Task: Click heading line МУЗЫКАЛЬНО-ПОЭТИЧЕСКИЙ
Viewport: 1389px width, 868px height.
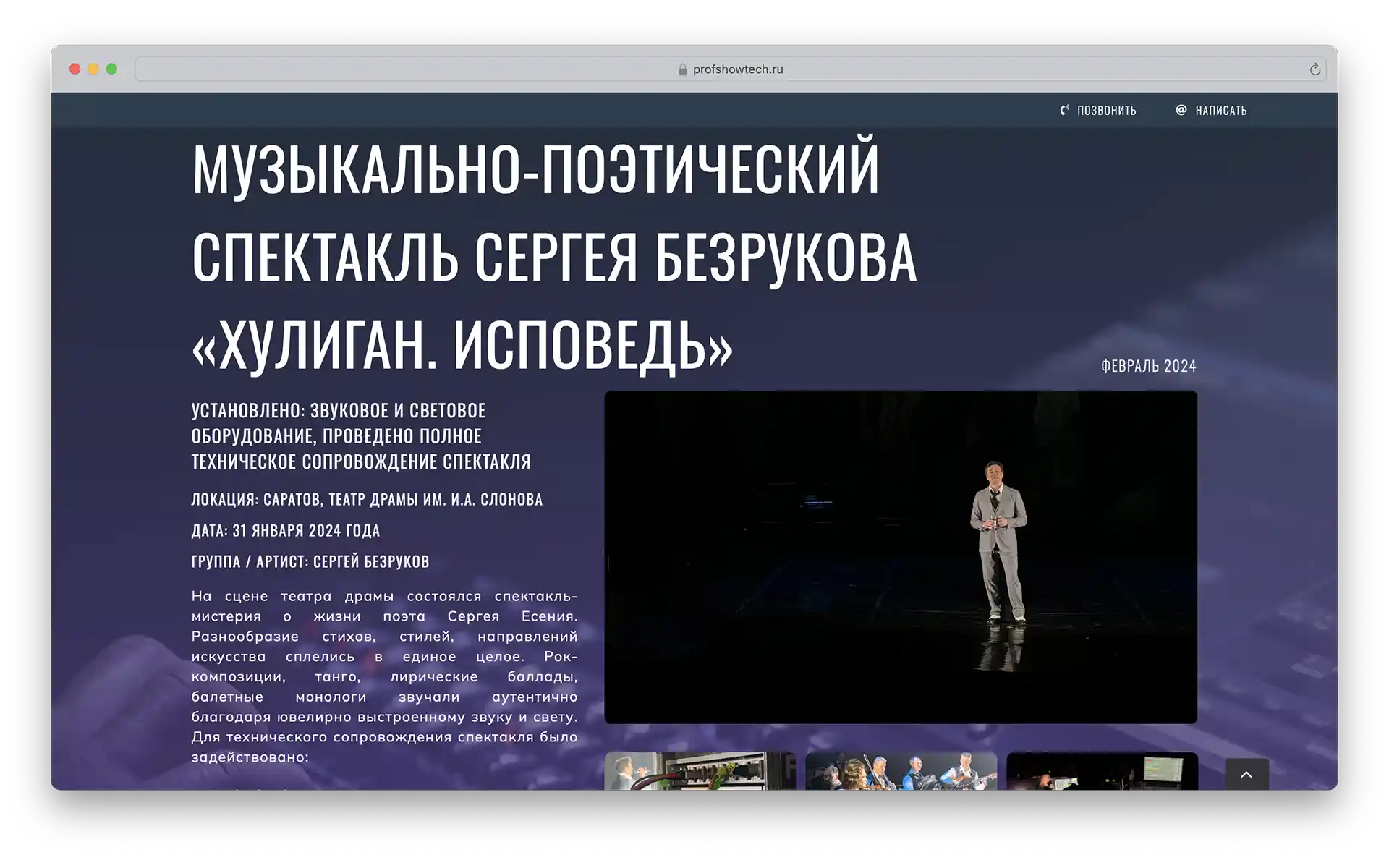Action: pyautogui.click(x=535, y=169)
